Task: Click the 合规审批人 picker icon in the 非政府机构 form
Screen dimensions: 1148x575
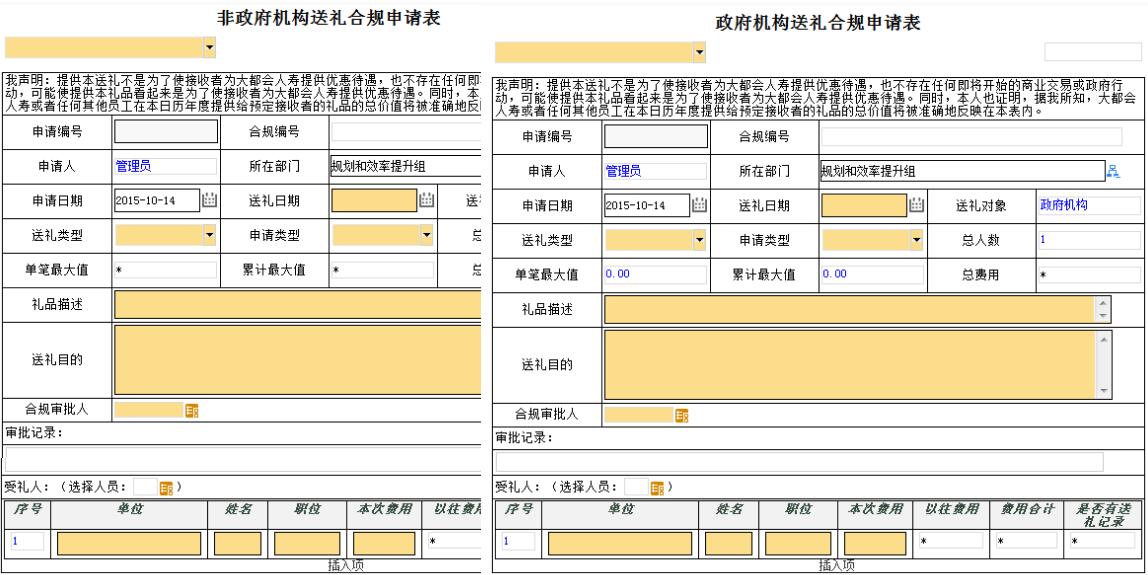Action: [192, 410]
